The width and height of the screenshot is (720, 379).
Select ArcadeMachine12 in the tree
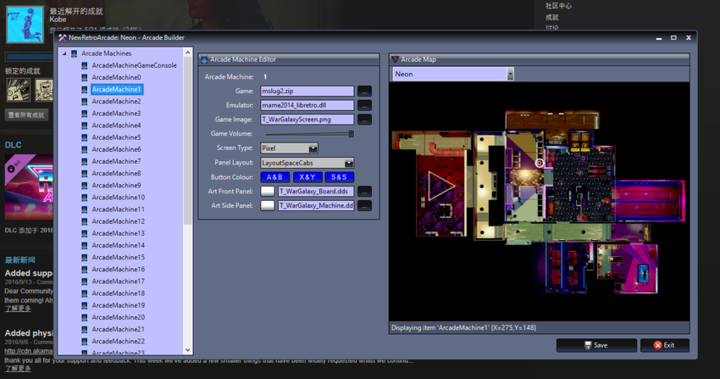(118, 221)
